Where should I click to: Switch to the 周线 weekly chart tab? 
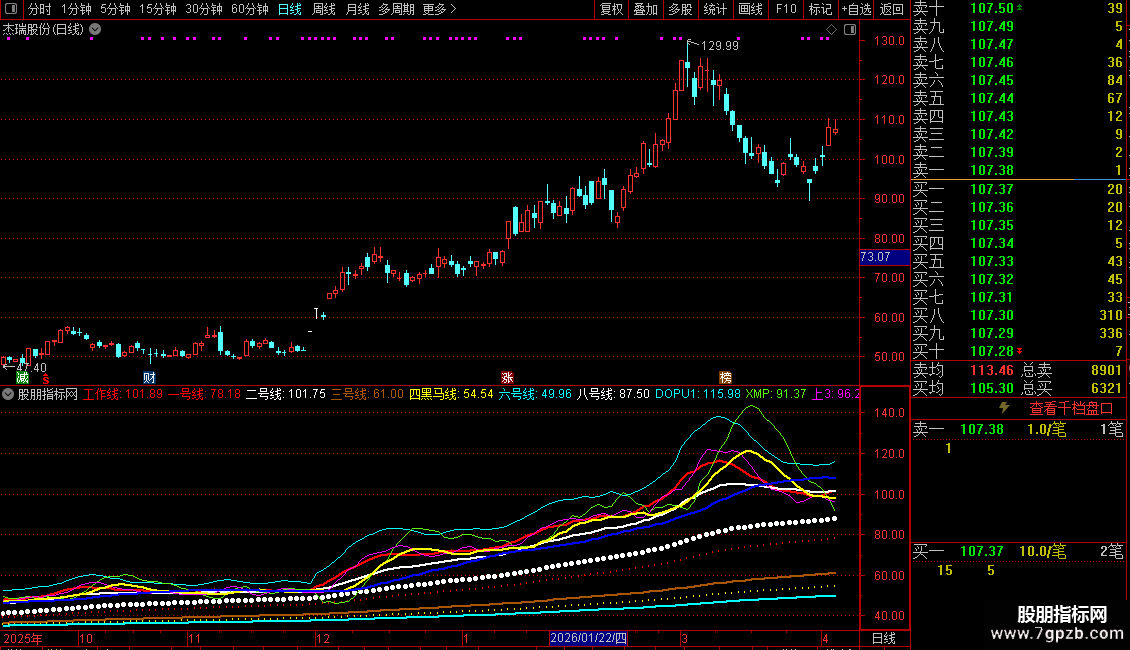point(324,9)
